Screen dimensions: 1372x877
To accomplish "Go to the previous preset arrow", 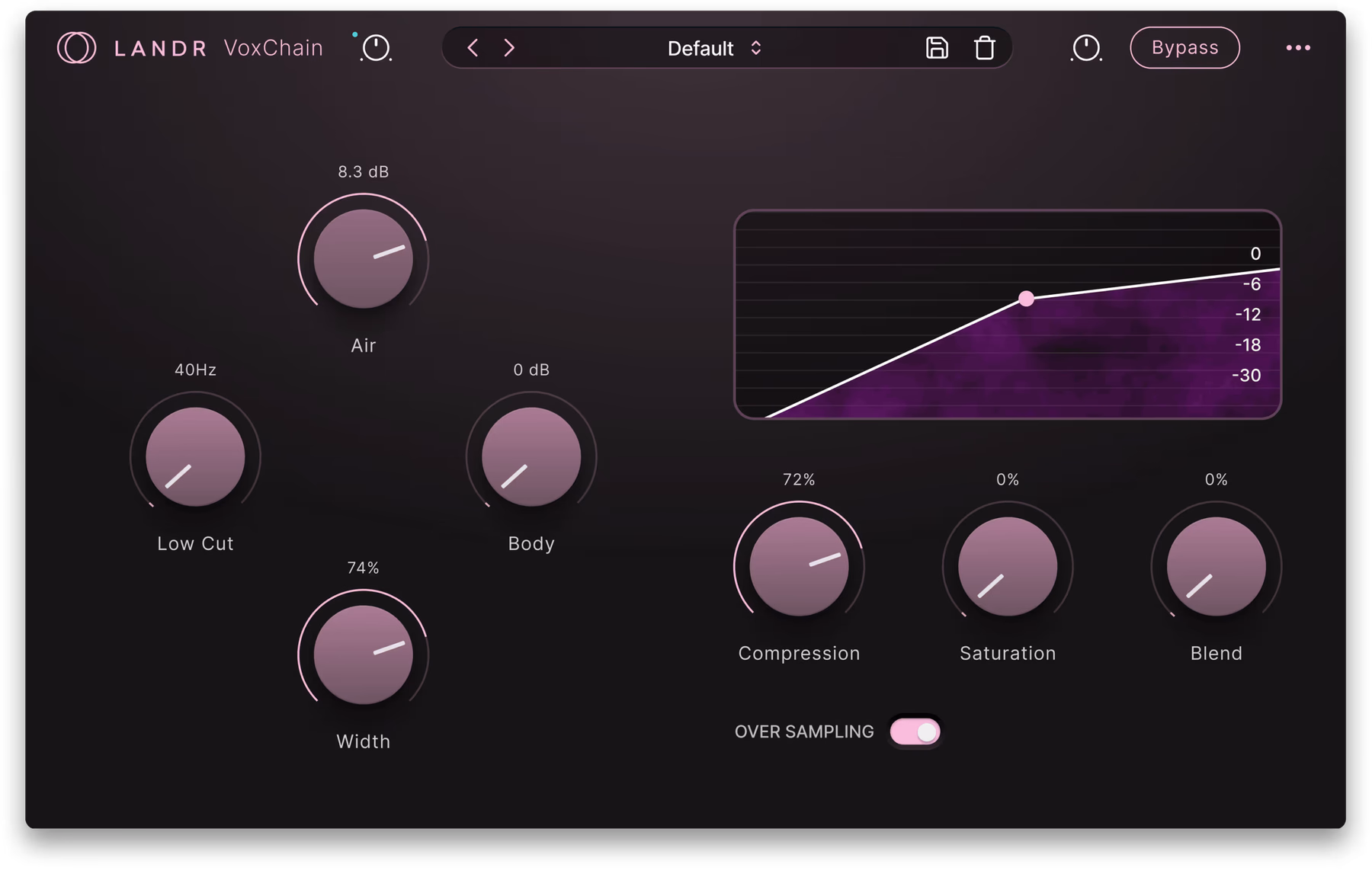I will pyautogui.click(x=473, y=48).
